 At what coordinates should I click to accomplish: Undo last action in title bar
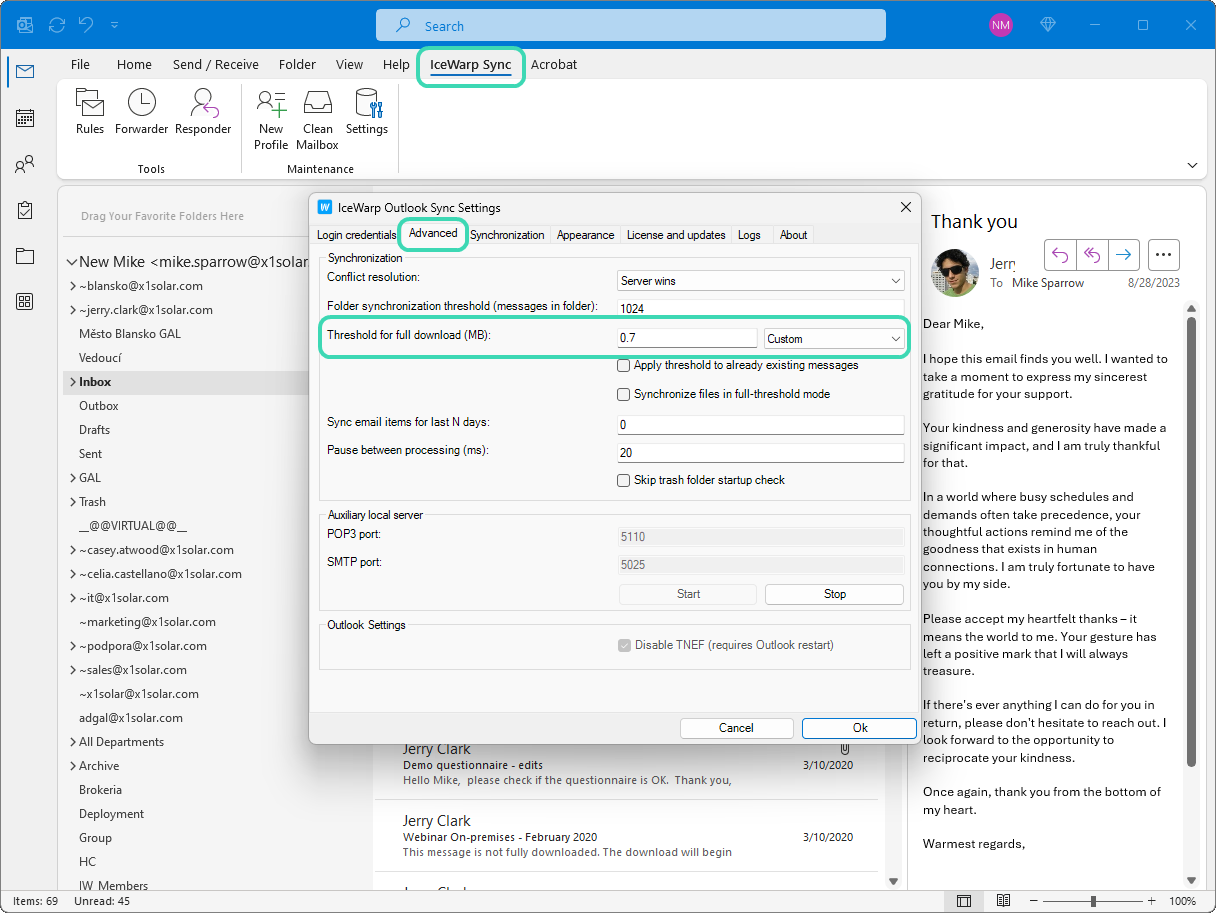(x=87, y=25)
